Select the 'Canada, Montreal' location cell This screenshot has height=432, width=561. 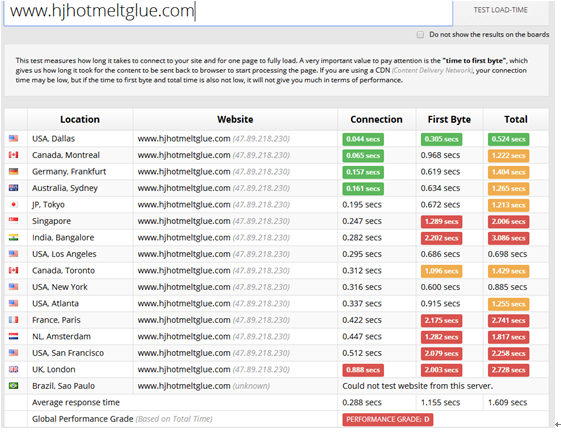tap(80, 155)
